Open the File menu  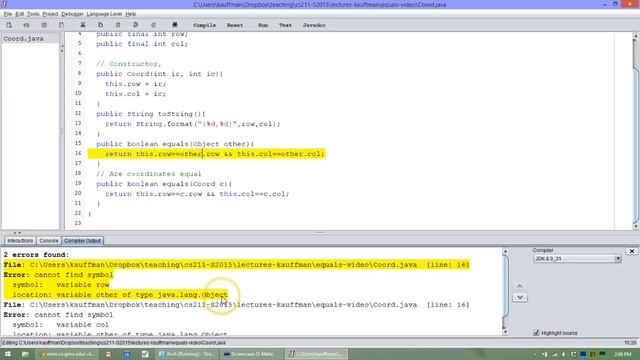coord(8,14)
